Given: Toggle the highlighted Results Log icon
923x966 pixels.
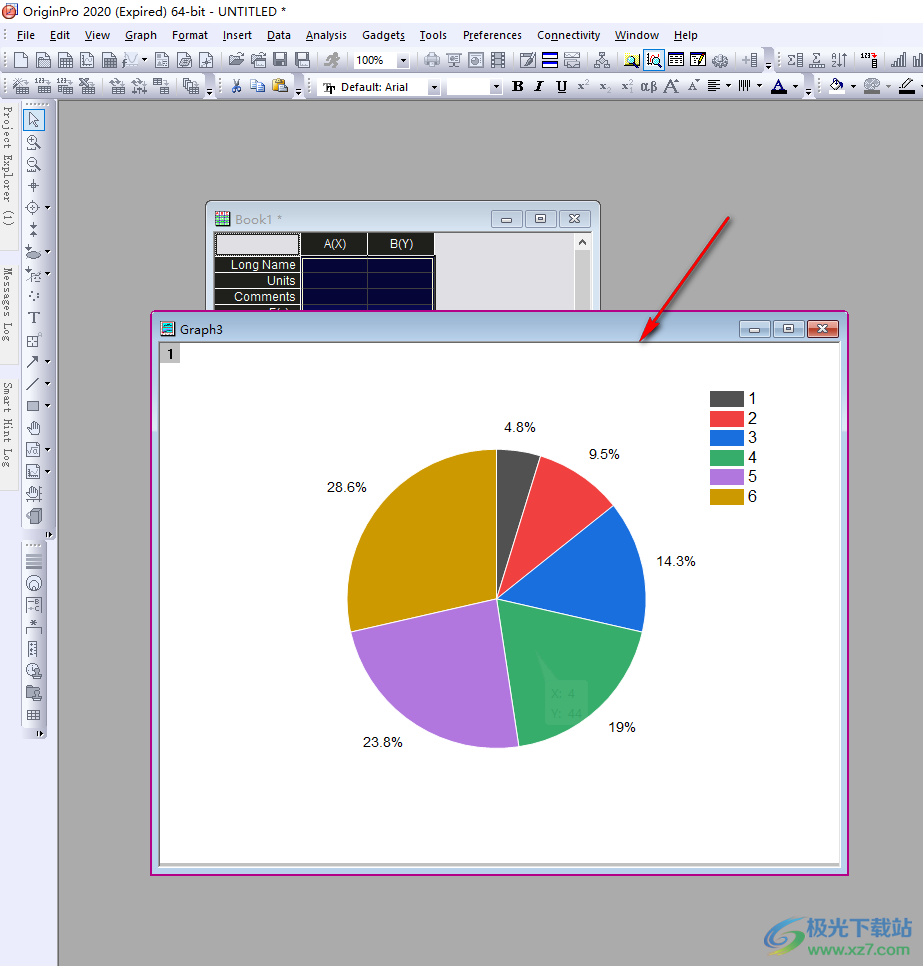Looking at the screenshot, I should (654, 60).
